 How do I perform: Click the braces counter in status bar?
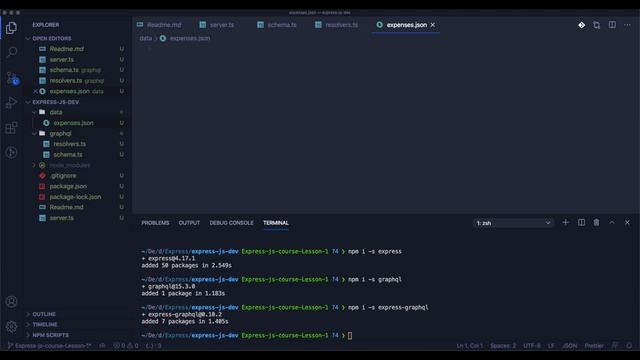(153, 345)
